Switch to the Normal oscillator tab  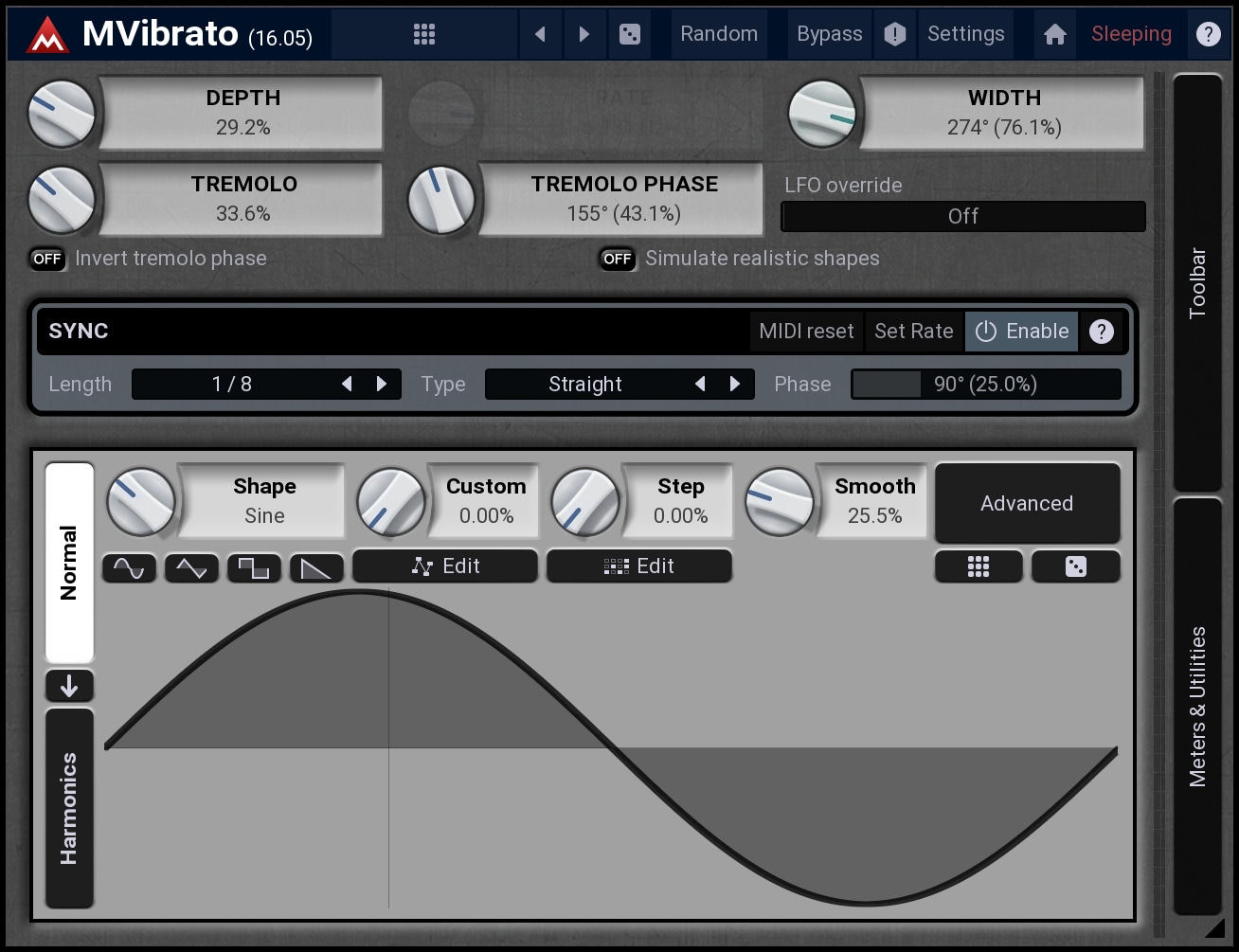point(69,563)
